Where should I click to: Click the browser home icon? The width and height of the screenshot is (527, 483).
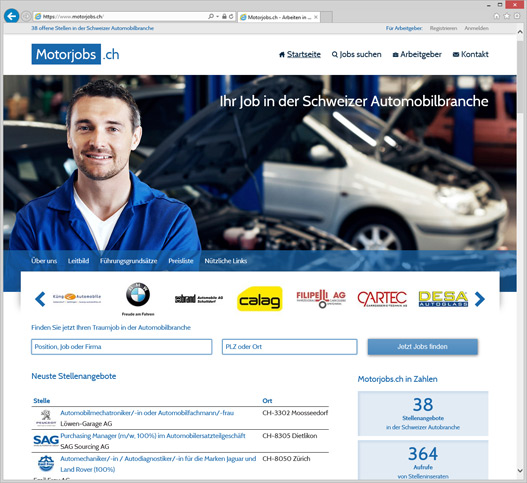point(496,16)
